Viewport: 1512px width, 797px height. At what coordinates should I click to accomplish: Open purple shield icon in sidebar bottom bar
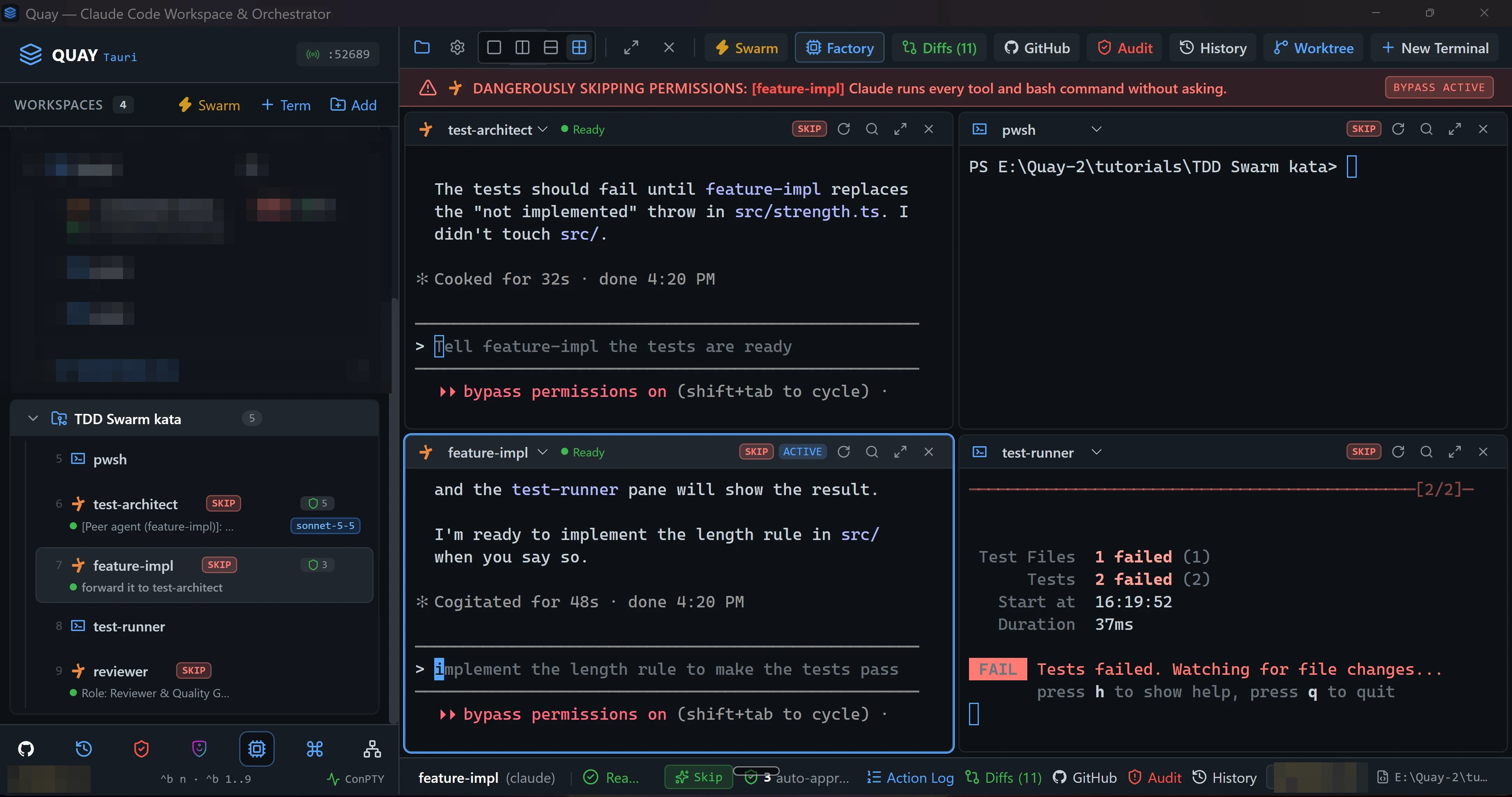(199, 748)
